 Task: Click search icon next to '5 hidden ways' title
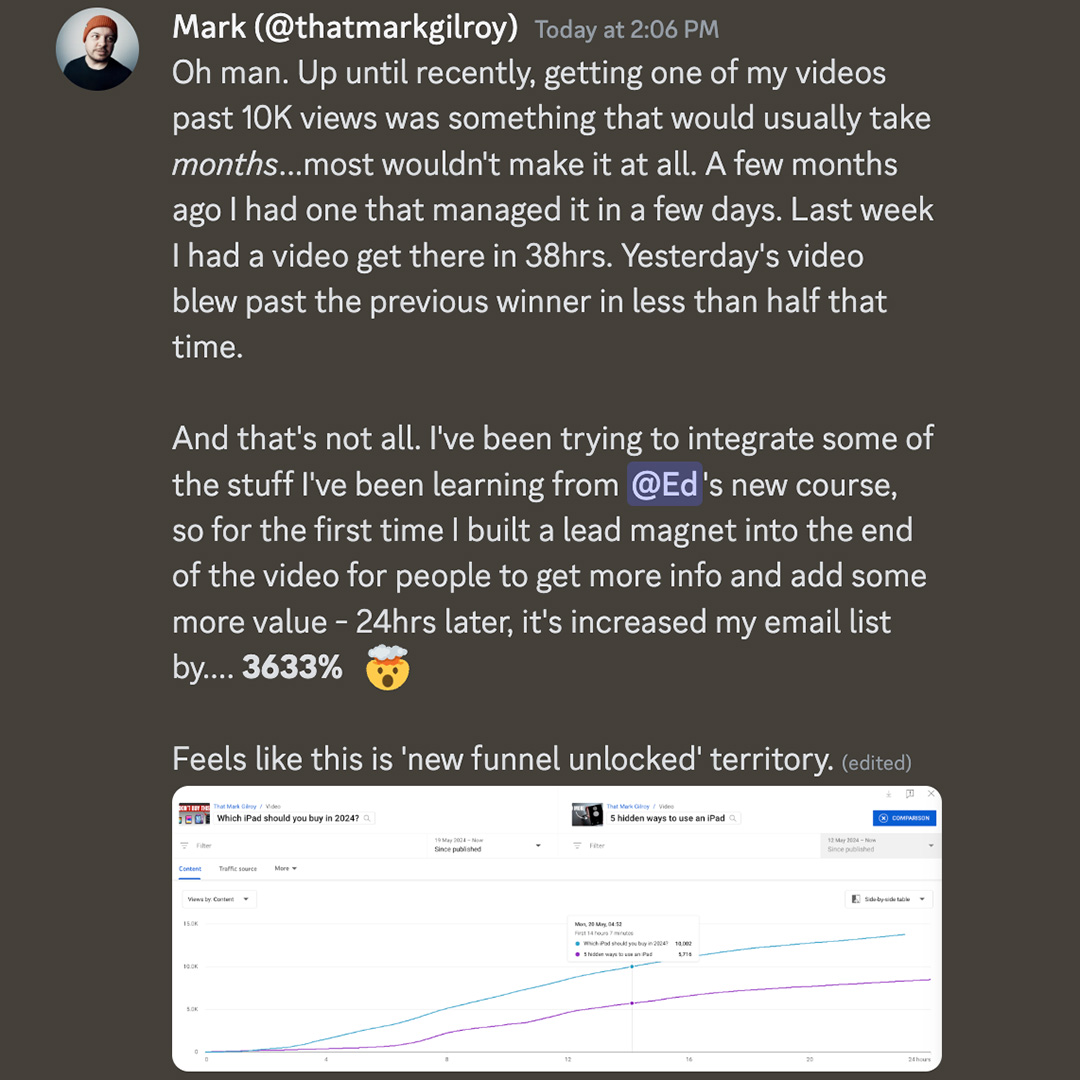733,818
